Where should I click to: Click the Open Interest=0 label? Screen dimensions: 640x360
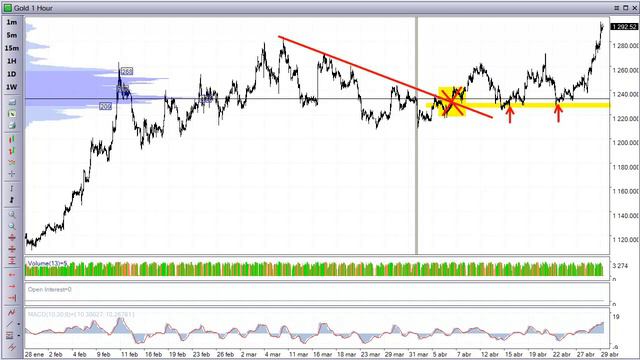click(x=49, y=289)
